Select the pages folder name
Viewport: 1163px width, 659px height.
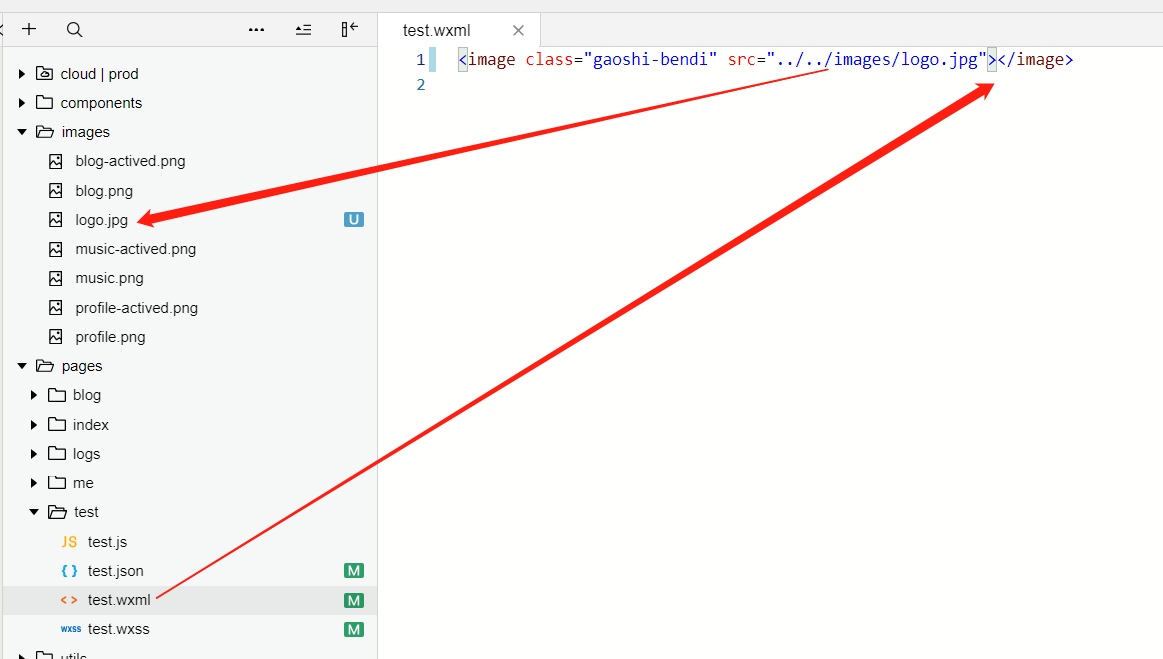click(x=82, y=366)
